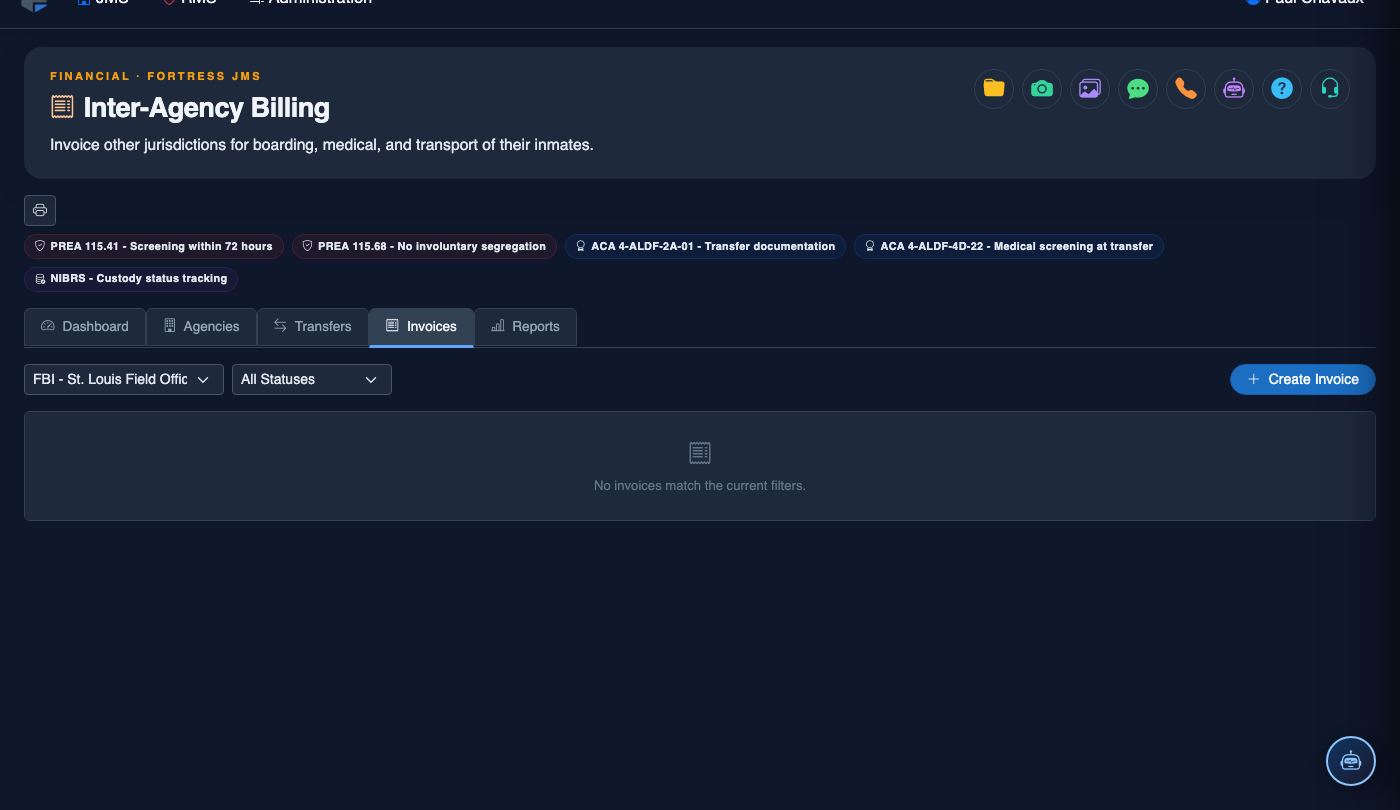
Task: Click the teal headset support icon
Action: tap(1330, 89)
